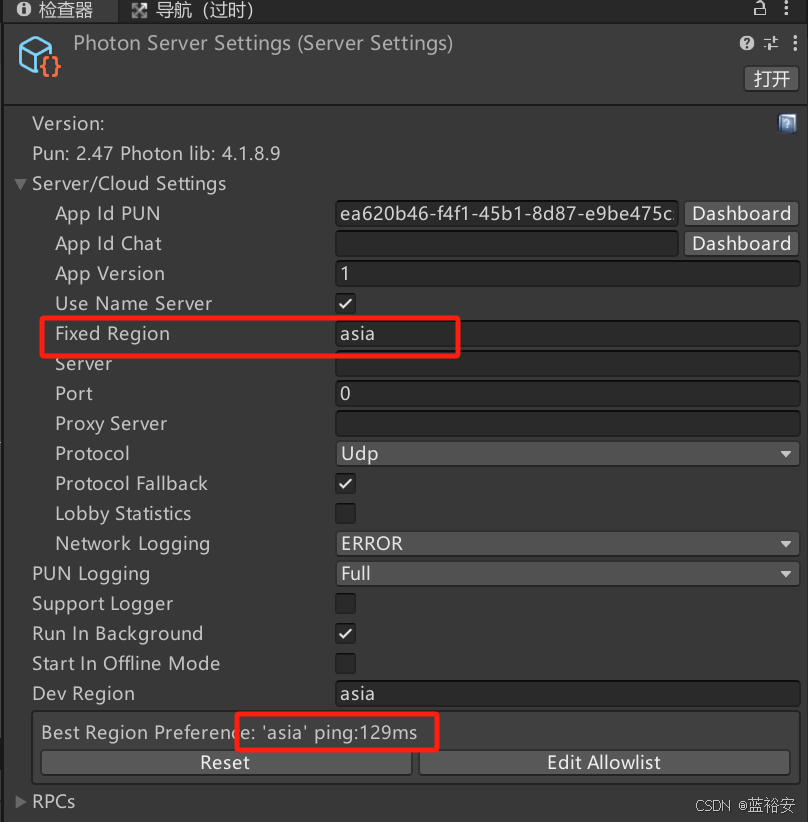This screenshot has width=808, height=822.
Task: Click the App Id PUN input field
Action: [507, 214]
